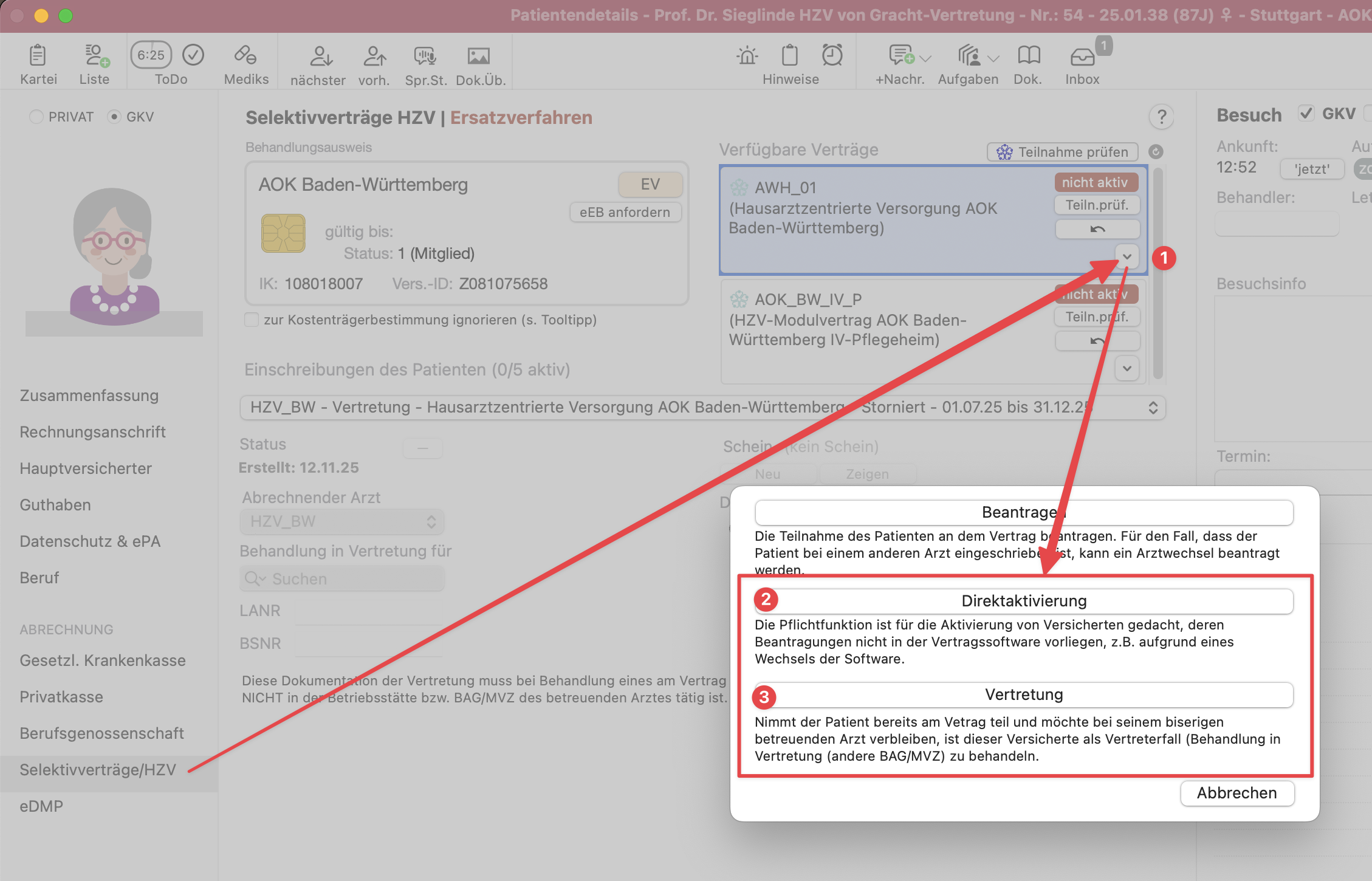Screen dimensions: 1372x881
Task: Open the help question mark button
Action: 1161,117
